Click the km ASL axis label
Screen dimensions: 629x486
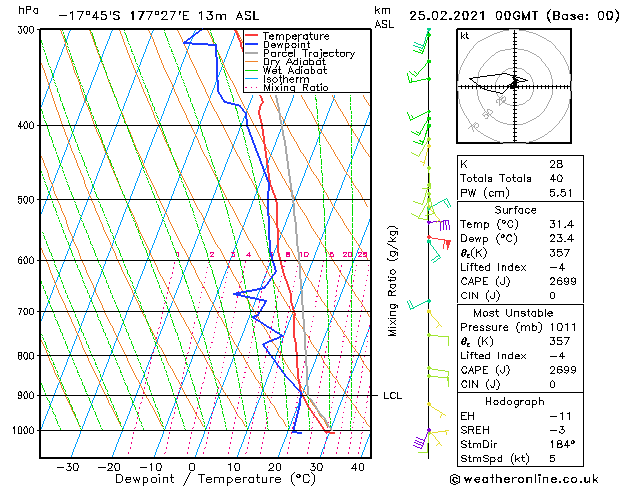(x=384, y=17)
